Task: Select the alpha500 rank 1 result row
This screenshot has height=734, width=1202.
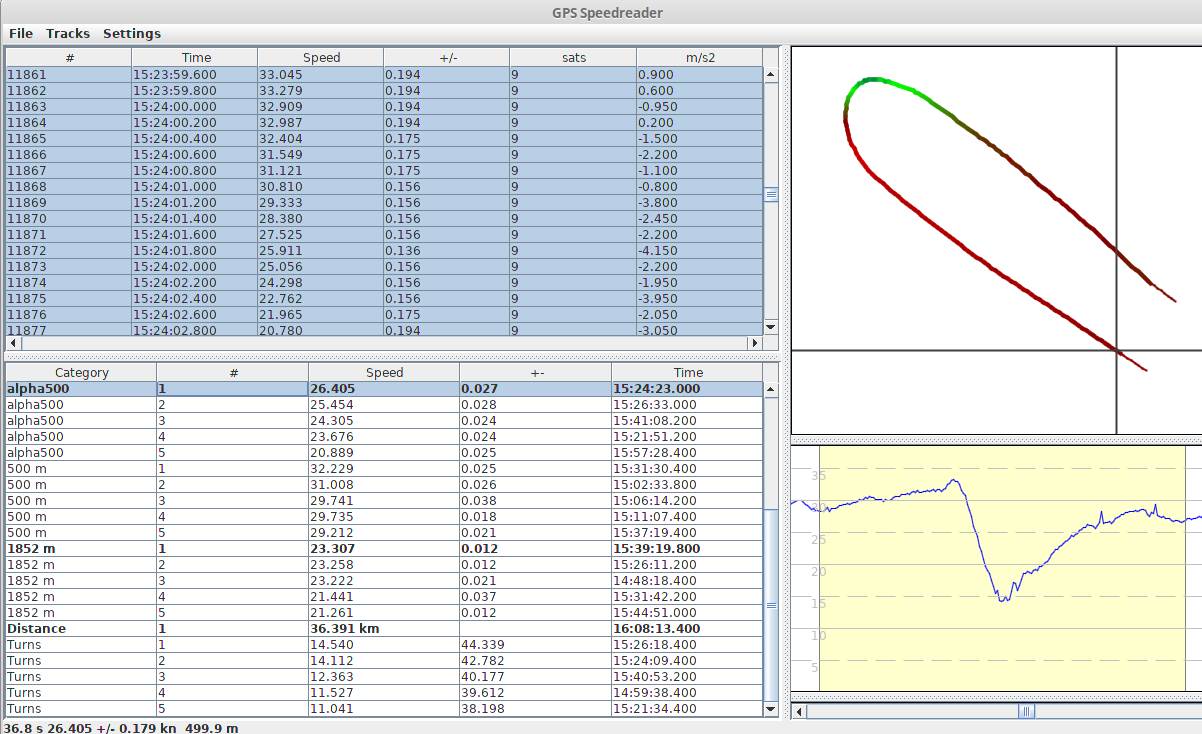Action: tap(384, 389)
